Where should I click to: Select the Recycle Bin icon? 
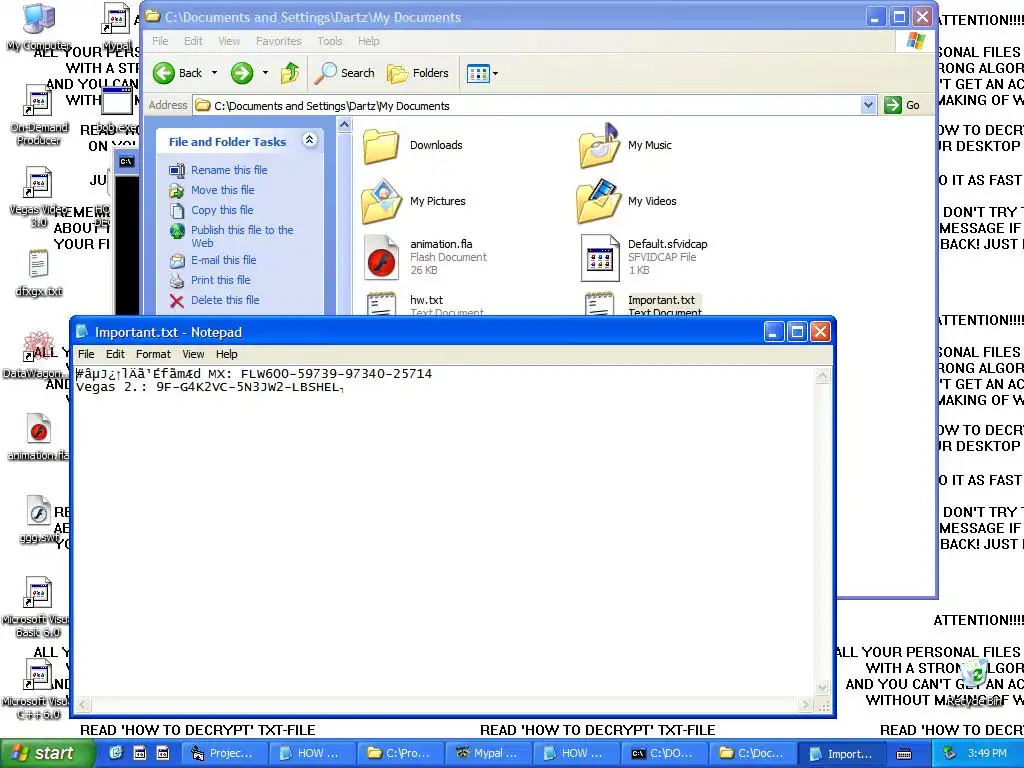[976, 682]
